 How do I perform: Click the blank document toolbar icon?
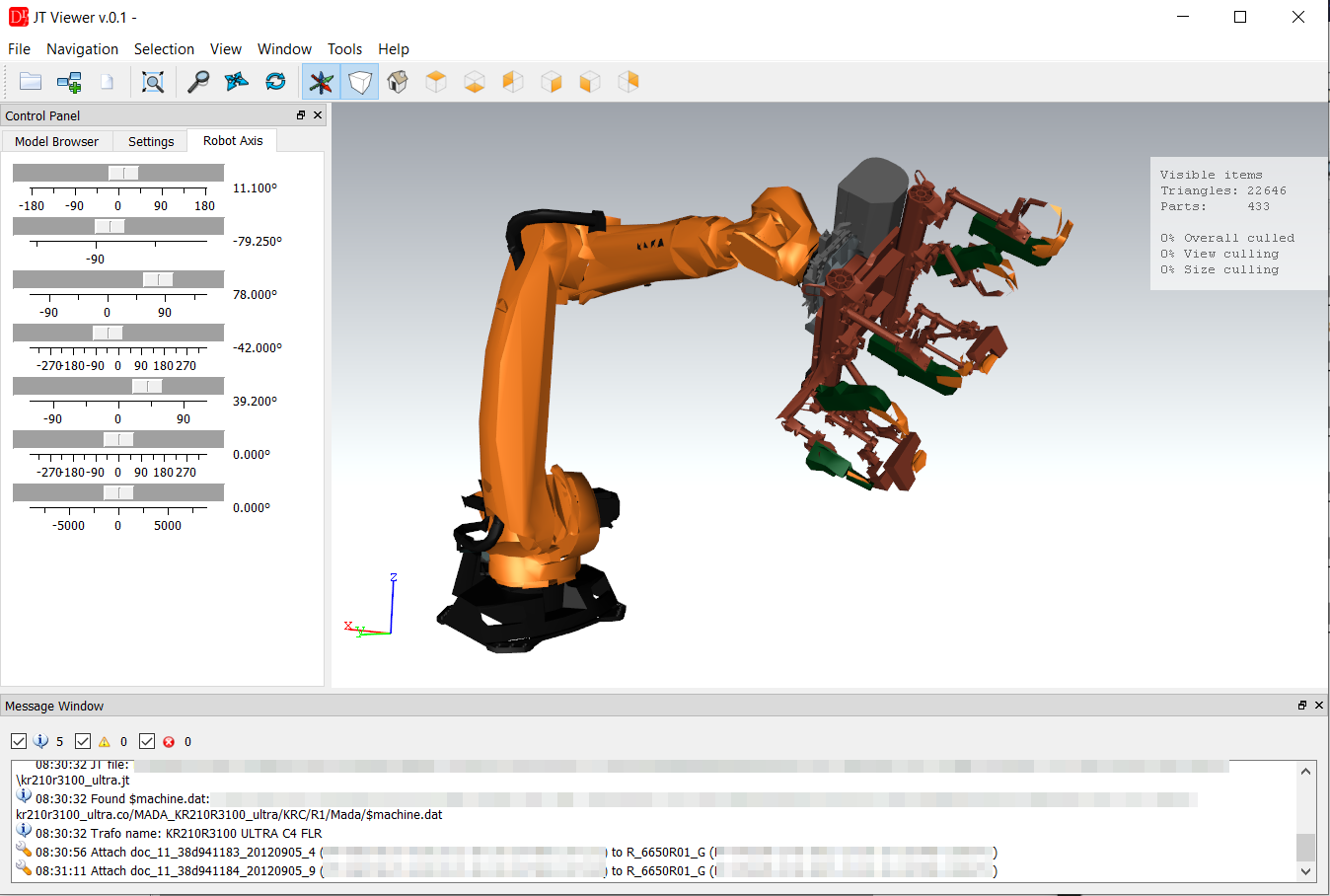click(107, 82)
